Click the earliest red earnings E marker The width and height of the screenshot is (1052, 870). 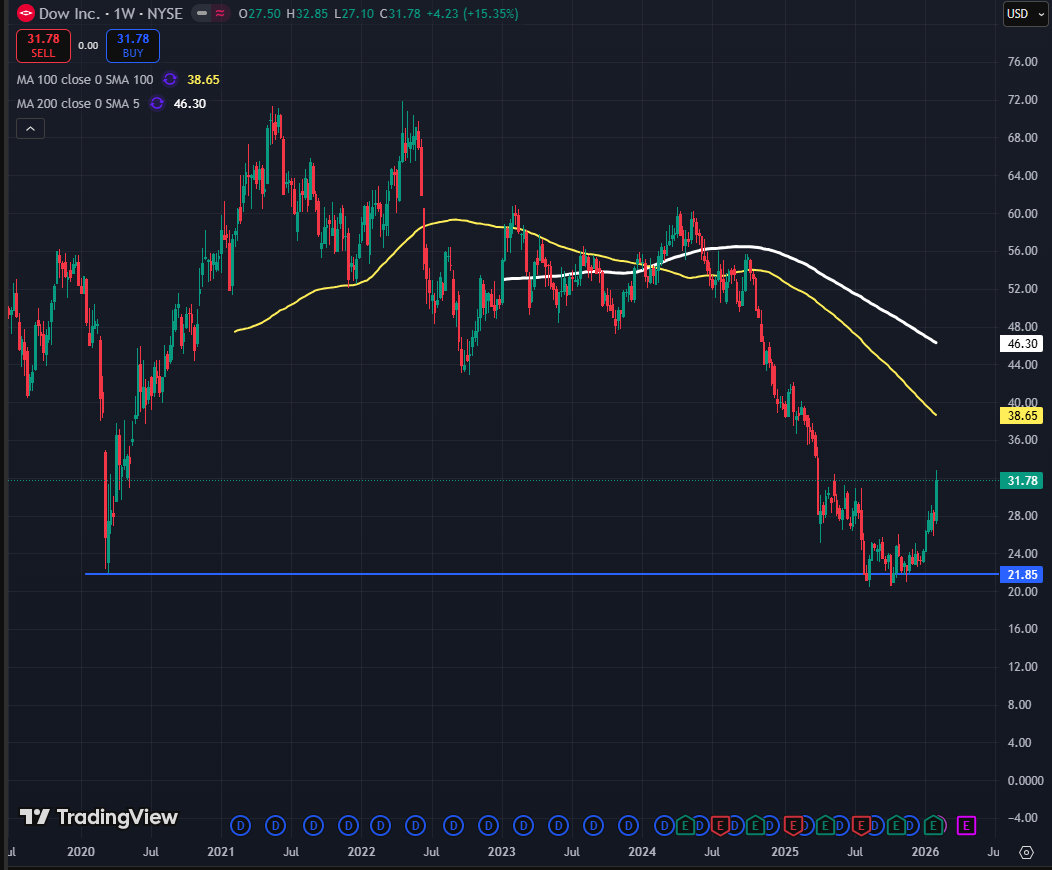720,825
